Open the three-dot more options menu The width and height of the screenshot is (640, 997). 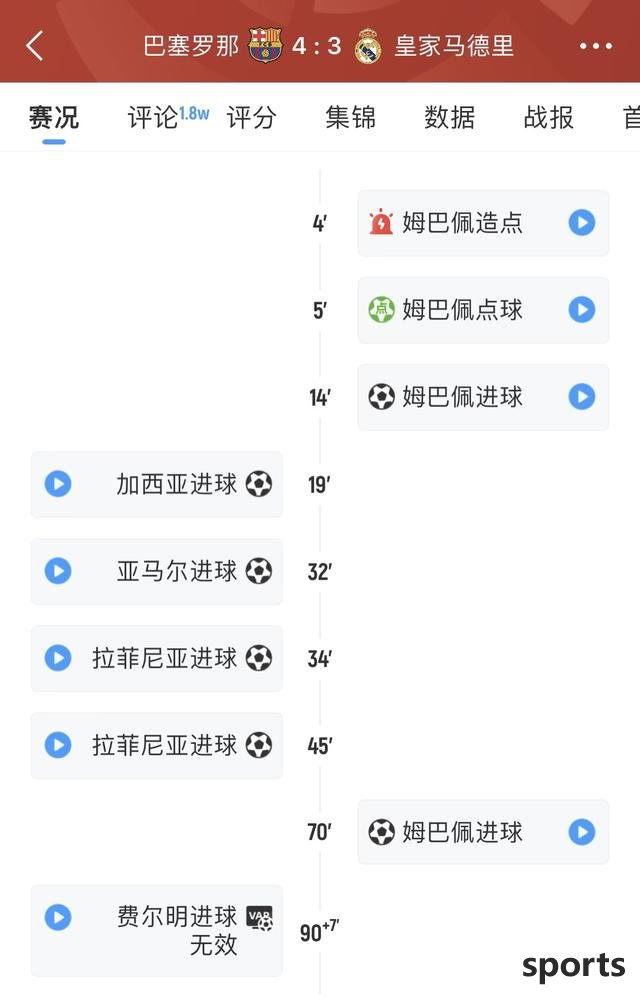point(596,46)
